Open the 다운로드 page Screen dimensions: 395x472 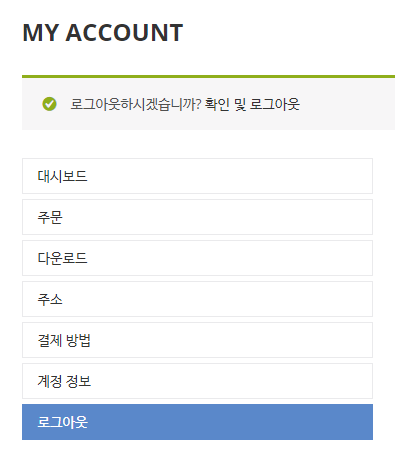coord(197,258)
